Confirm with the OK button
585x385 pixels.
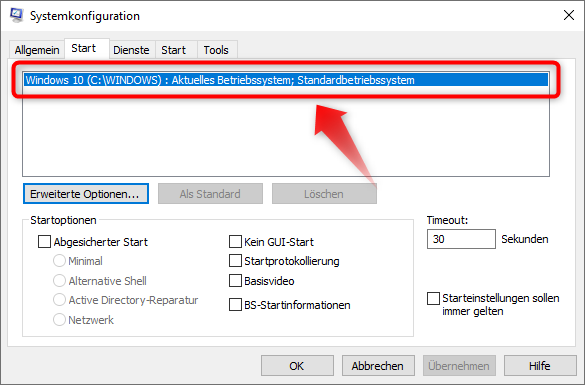[297, 366]
